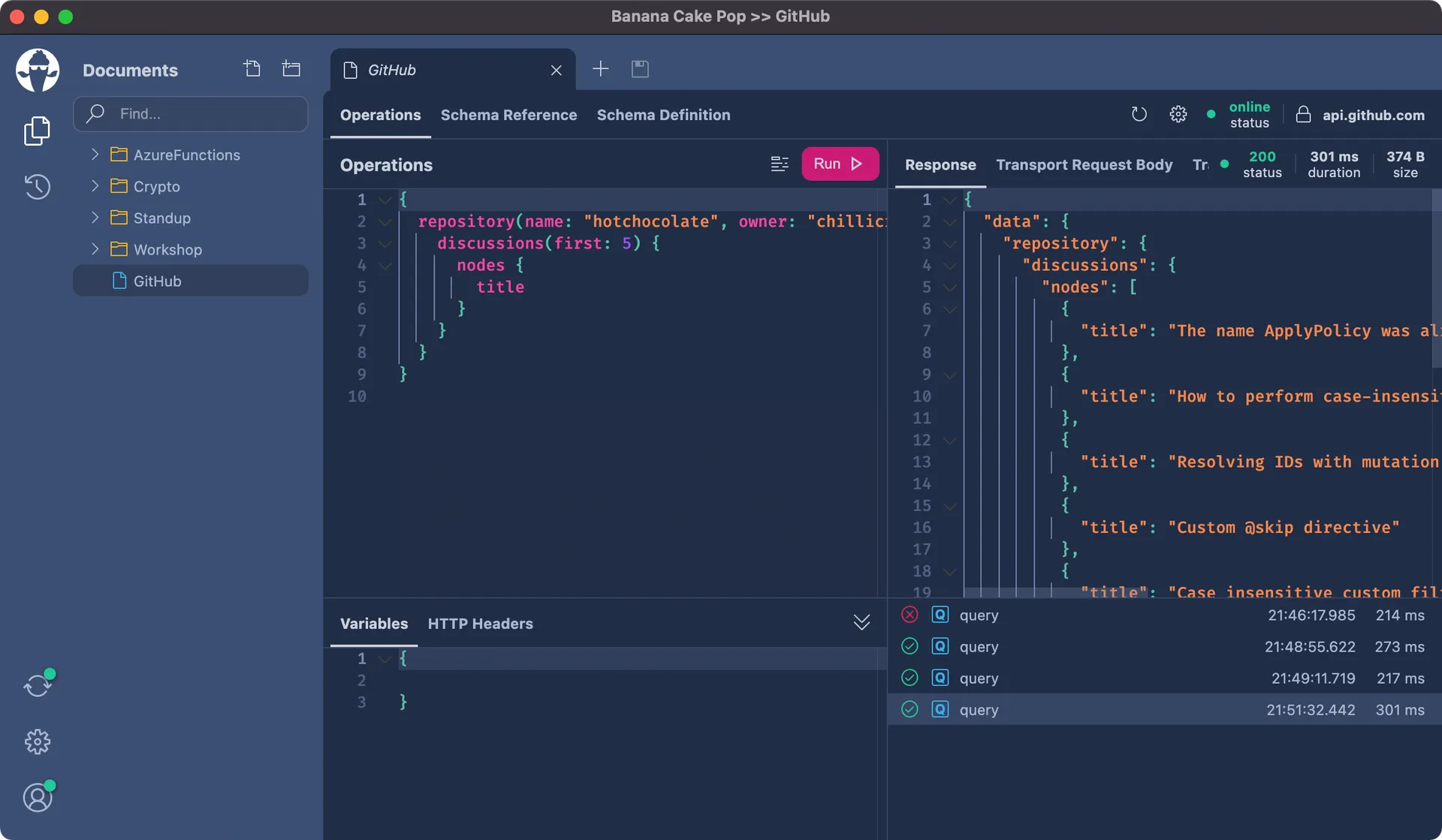Expand the Crypto folder
This screenshot has height=840, width=1442.
point(95,185)
